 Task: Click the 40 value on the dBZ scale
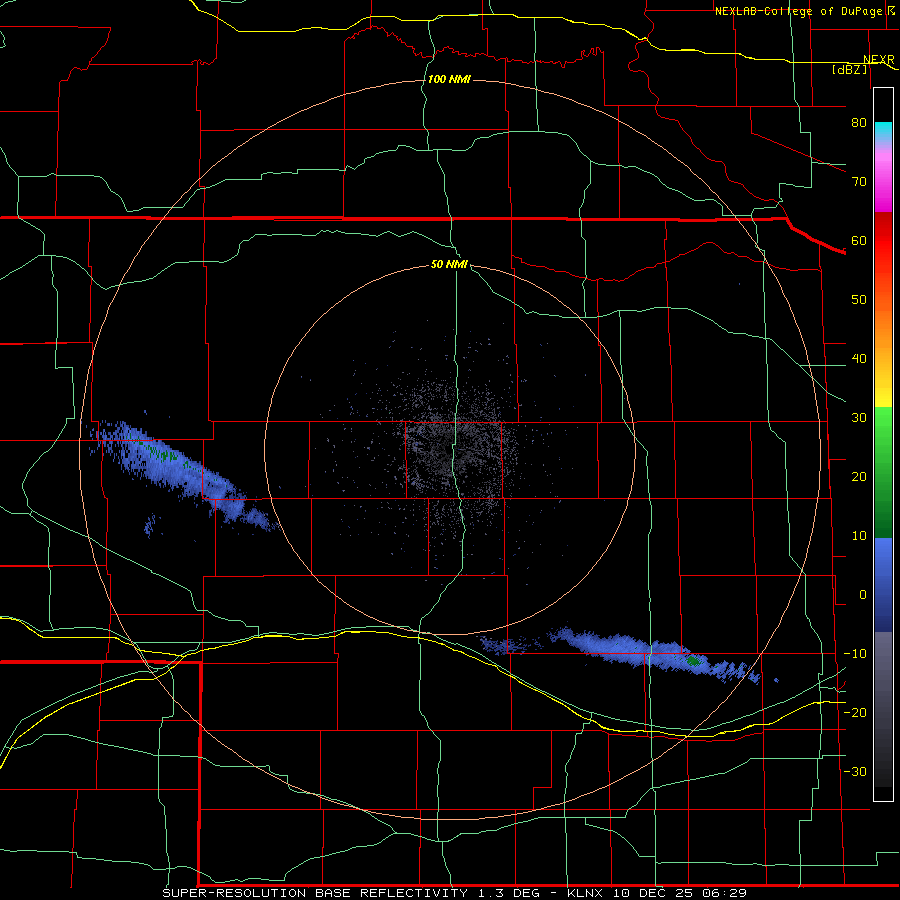(859, 359)
